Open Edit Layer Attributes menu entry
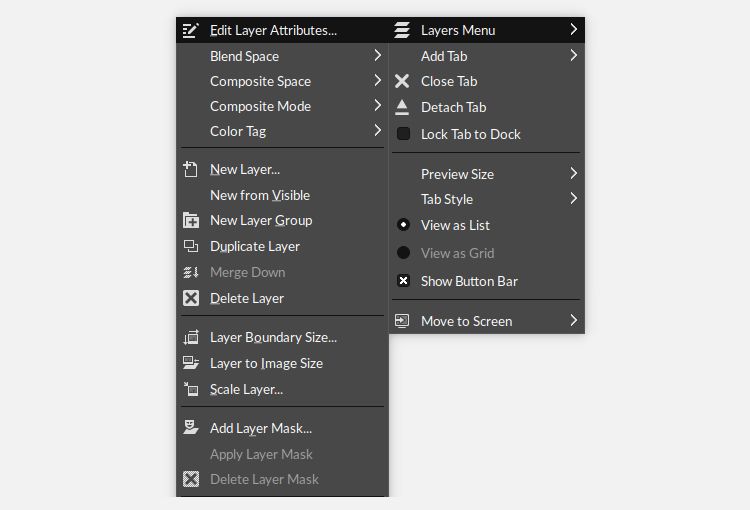Screen dimensions: 750x510 pos(282,30)
